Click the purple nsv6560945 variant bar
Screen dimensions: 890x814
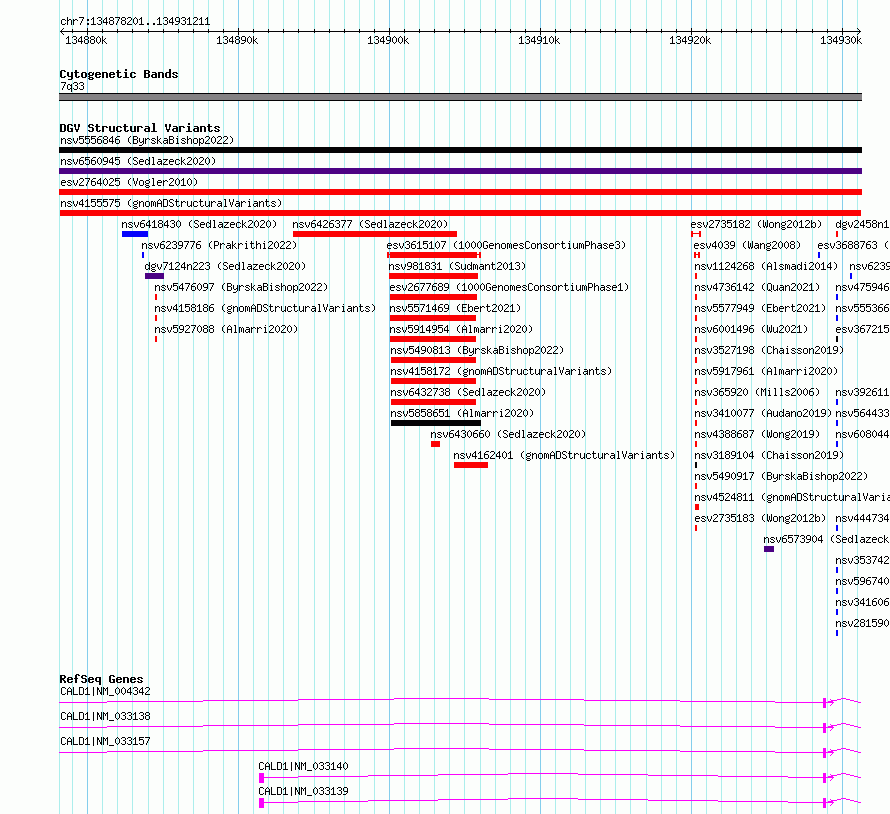[x=460, y=171]
